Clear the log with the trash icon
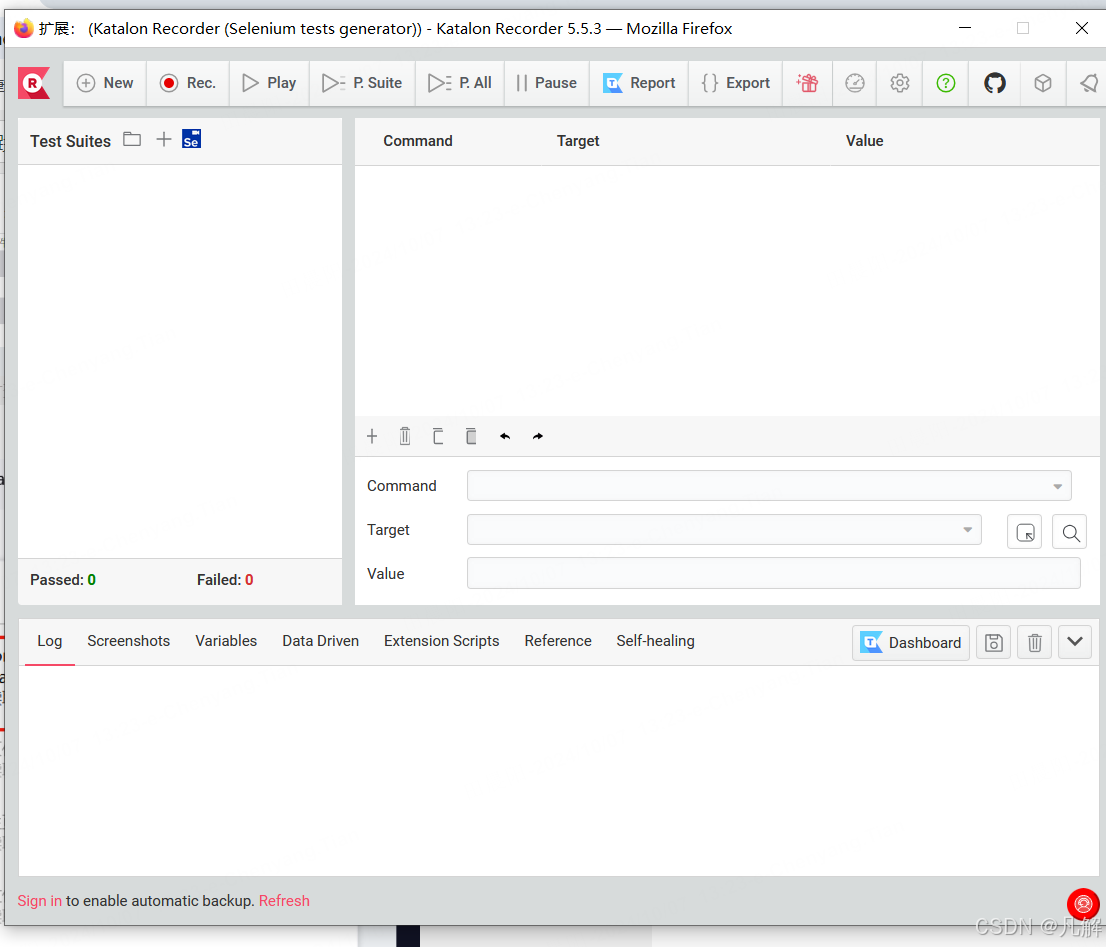 click(1035, 642)
